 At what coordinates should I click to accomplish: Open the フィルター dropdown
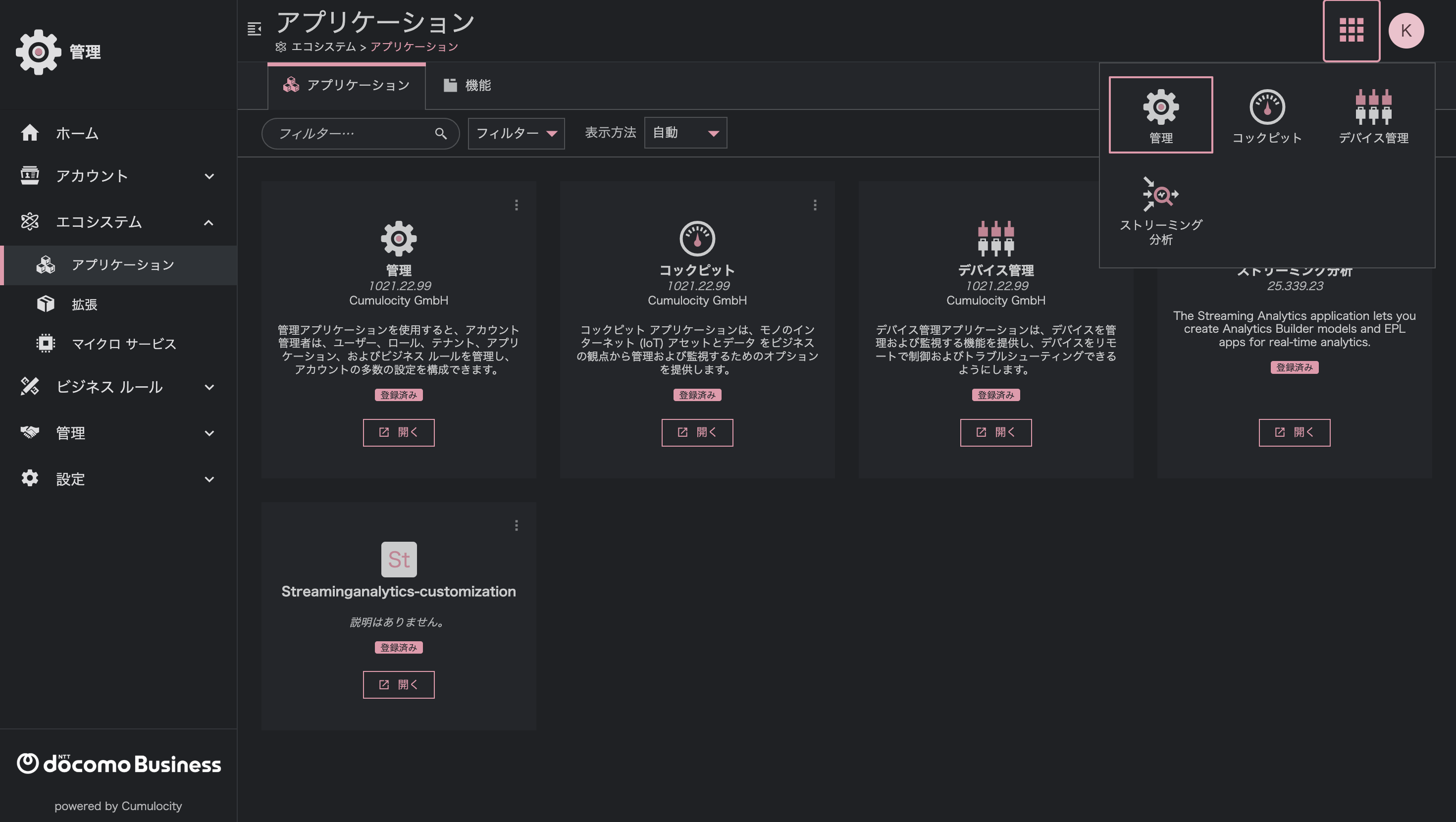pos(516,133)
